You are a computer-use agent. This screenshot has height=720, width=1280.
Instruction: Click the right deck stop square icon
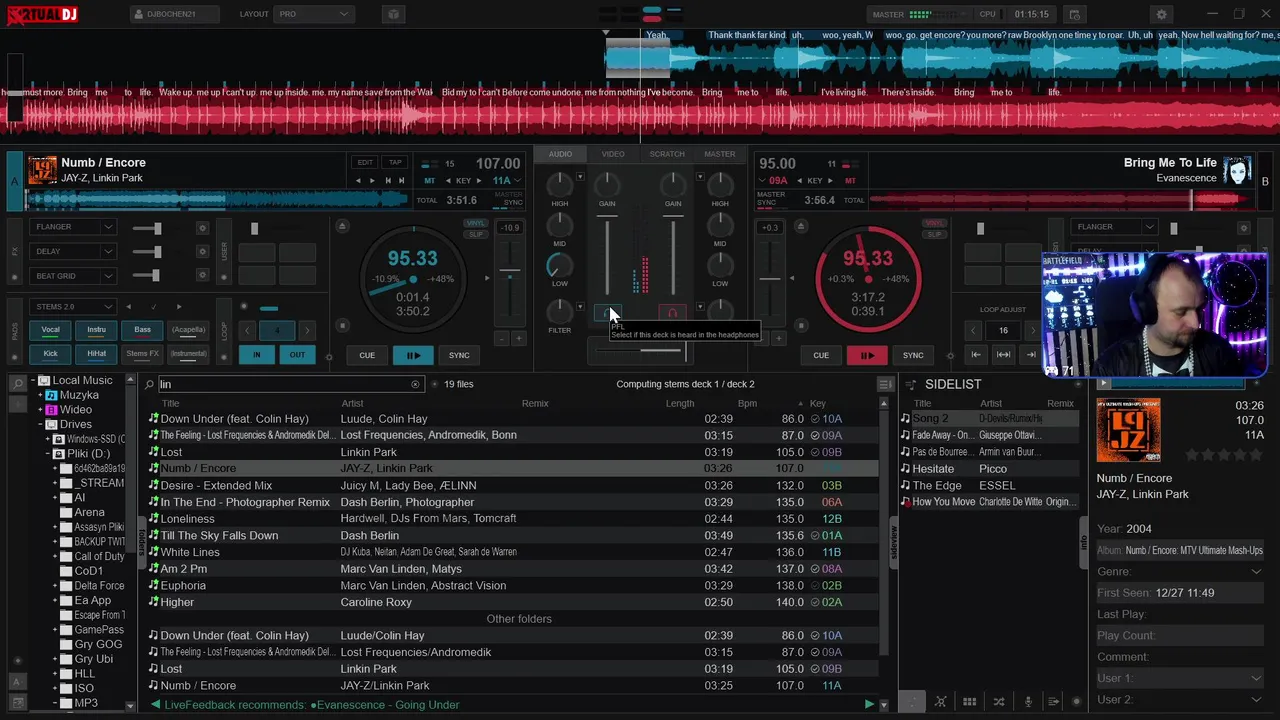click(x=800, y=325)
